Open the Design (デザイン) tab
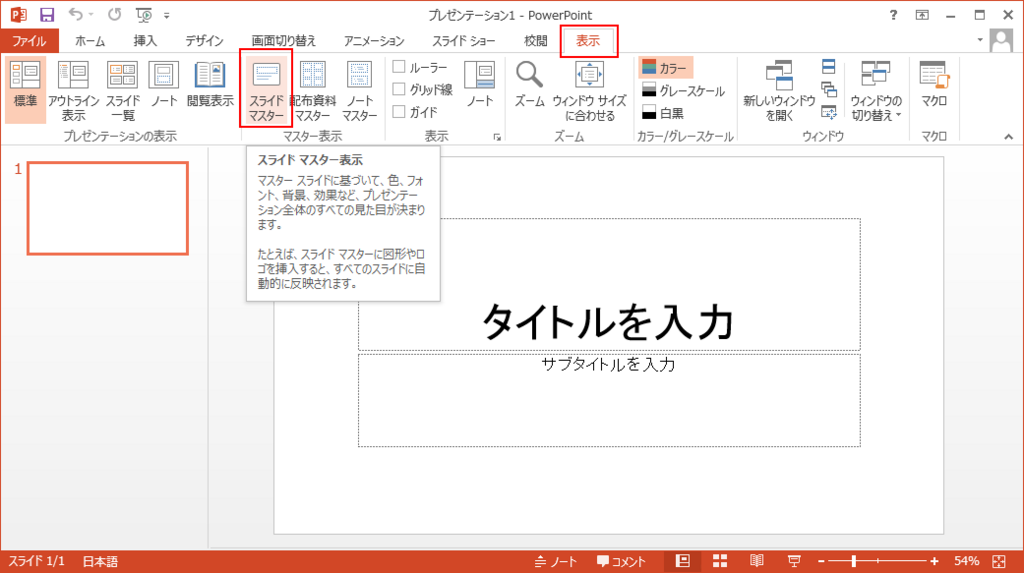The width and height of the screenshot is (1024, 573). (x=204, y=41)
